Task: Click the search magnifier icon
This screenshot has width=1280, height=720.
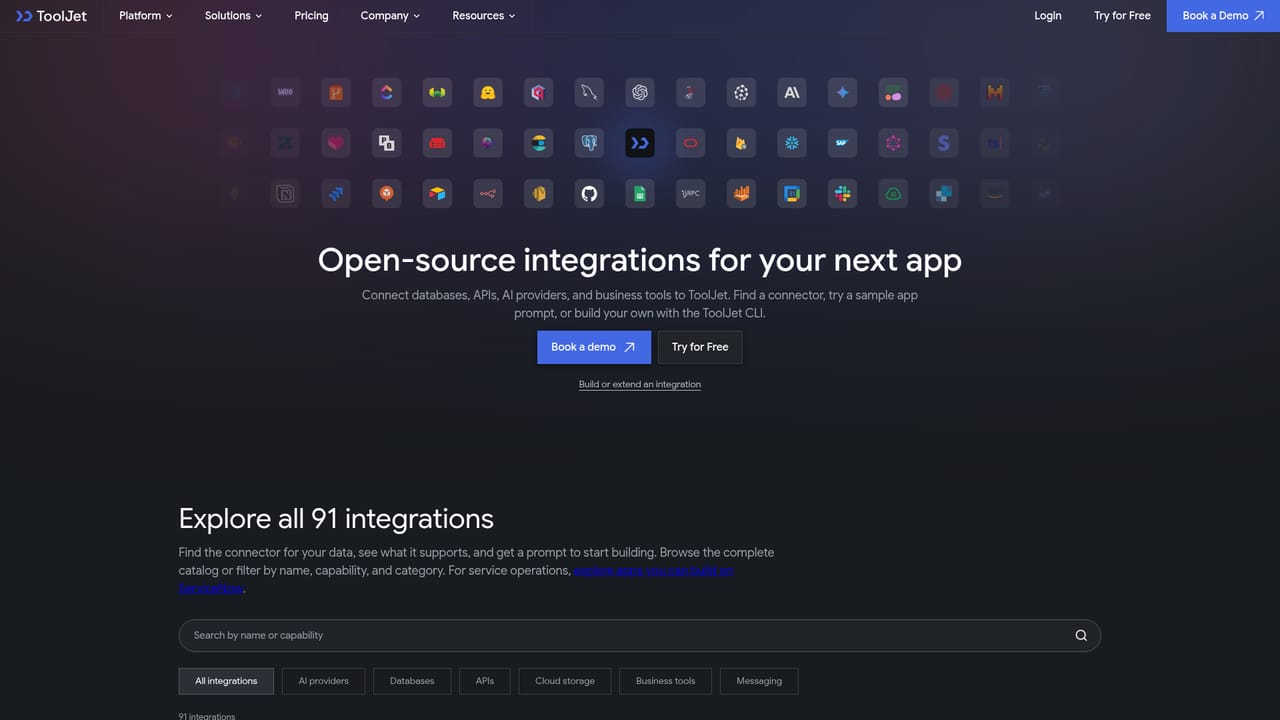Action: coord(1081,635)
